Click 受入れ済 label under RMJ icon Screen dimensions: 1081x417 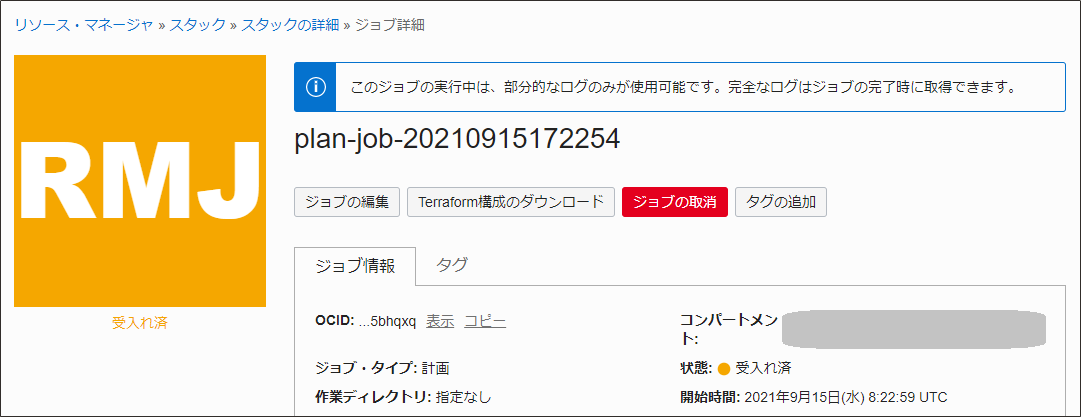pos(140,323)
